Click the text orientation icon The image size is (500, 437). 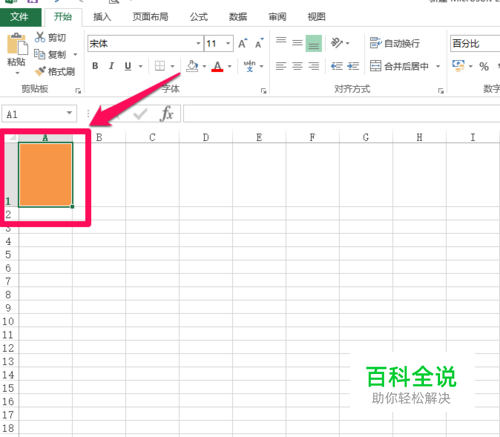point(337,43)
